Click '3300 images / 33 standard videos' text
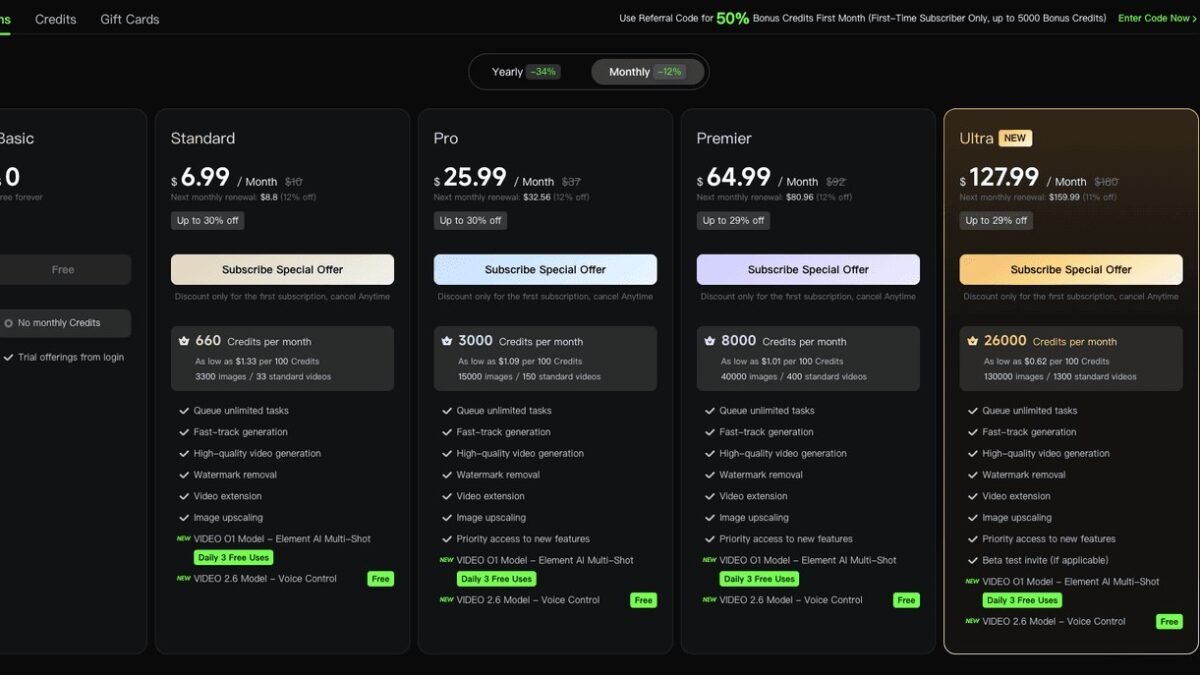This screenshot has height=675, width=1200. (263, 377)
